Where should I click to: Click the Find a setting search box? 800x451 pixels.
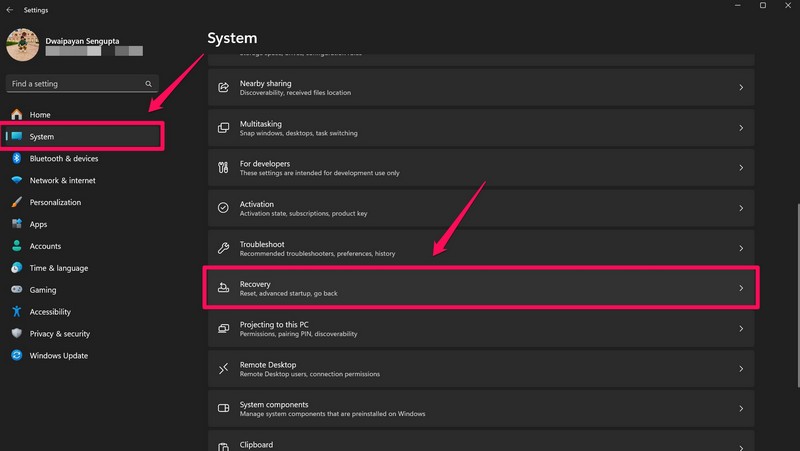pos(75,84)
